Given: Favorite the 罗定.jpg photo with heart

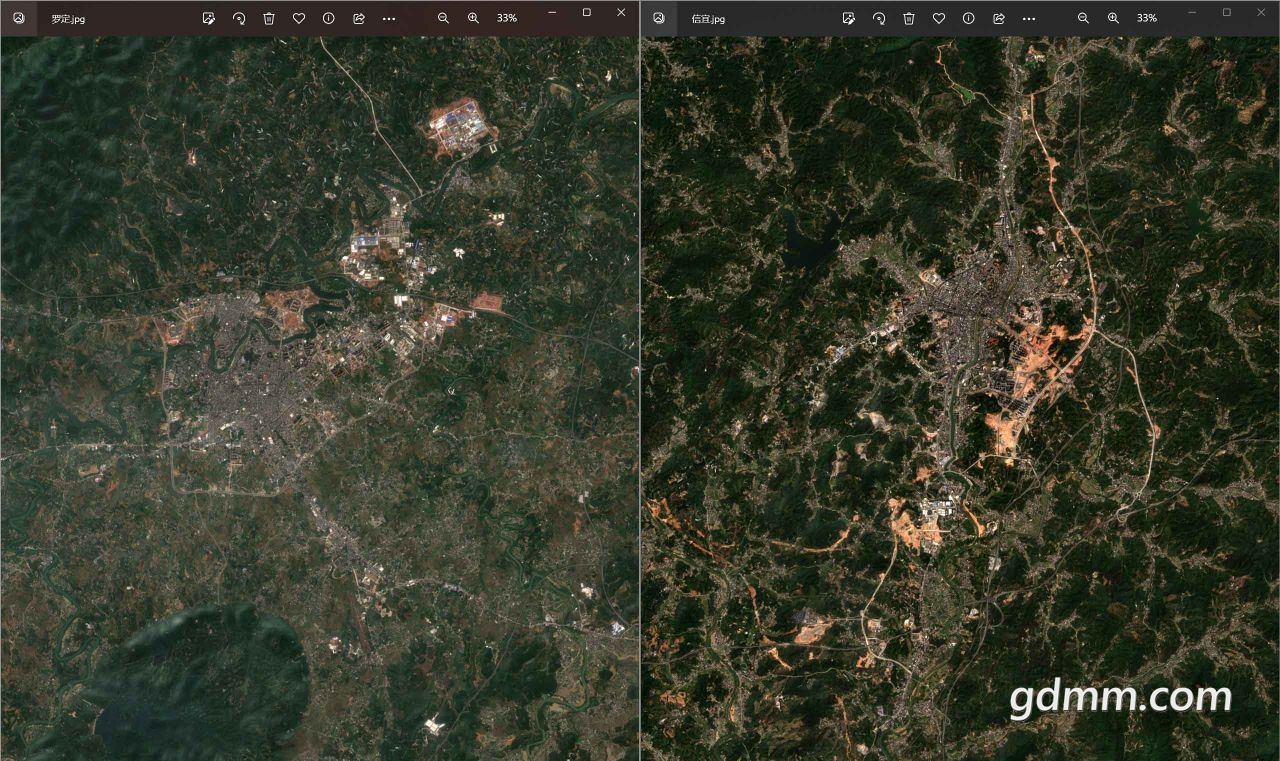Looking at the screenshot, I should coord(298,18).
